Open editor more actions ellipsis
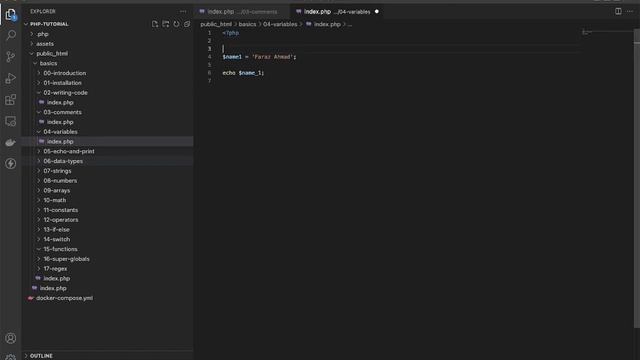640x360 pixels. (x=630, y=11)
